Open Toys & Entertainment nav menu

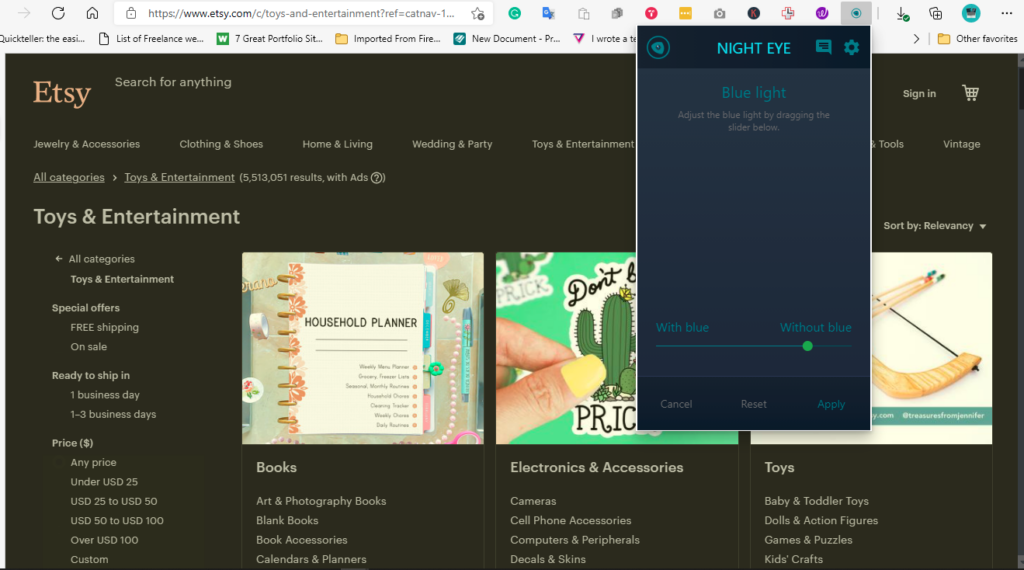click(583, 144)
